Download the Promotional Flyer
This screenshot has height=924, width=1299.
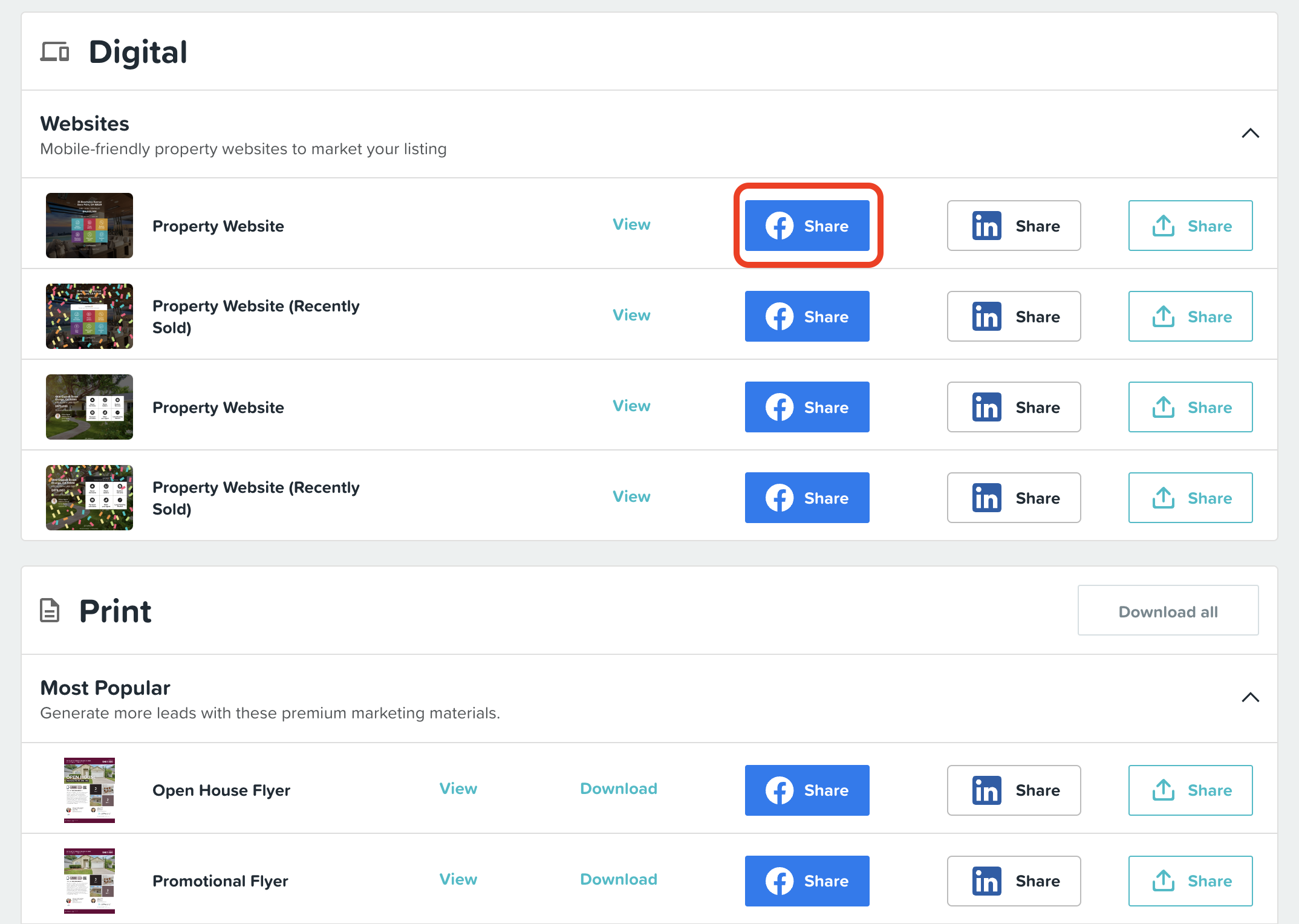[618, 880]
